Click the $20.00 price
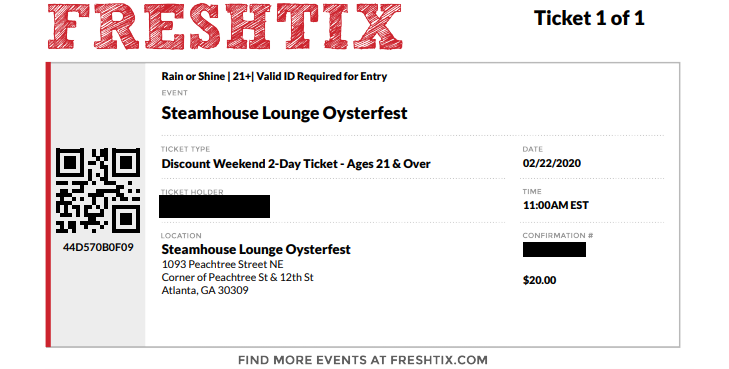 (539, 280)
